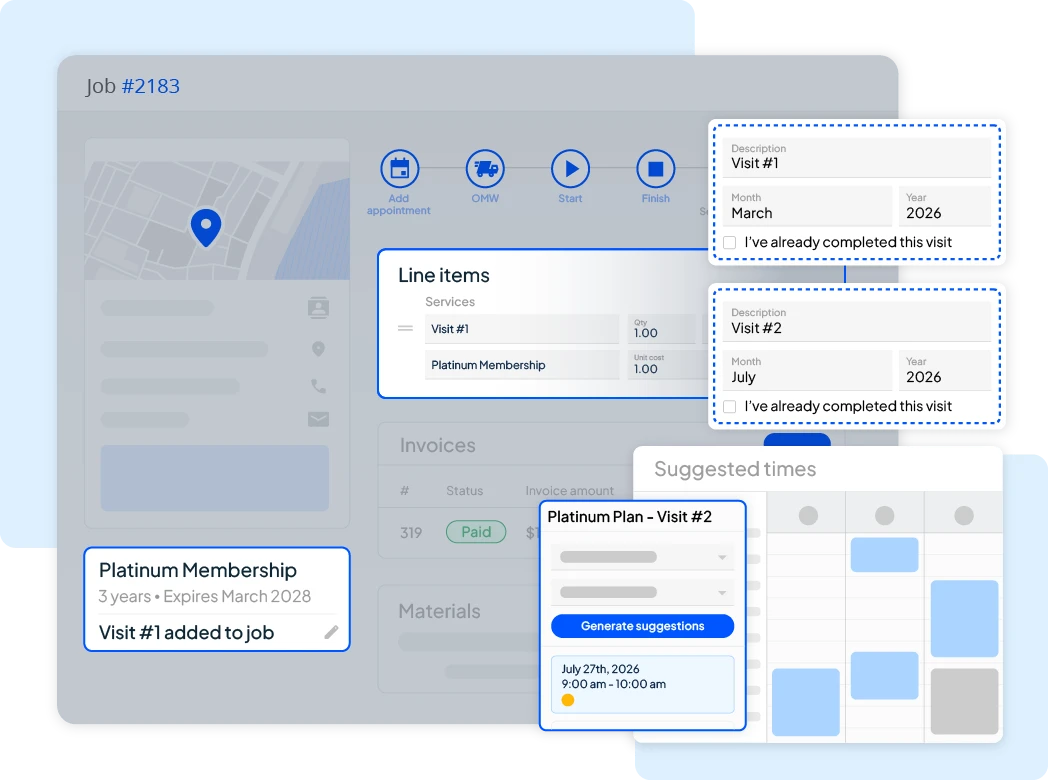Click the Finish stop icon
The image size is (1048, 780).
pos(656,169)
